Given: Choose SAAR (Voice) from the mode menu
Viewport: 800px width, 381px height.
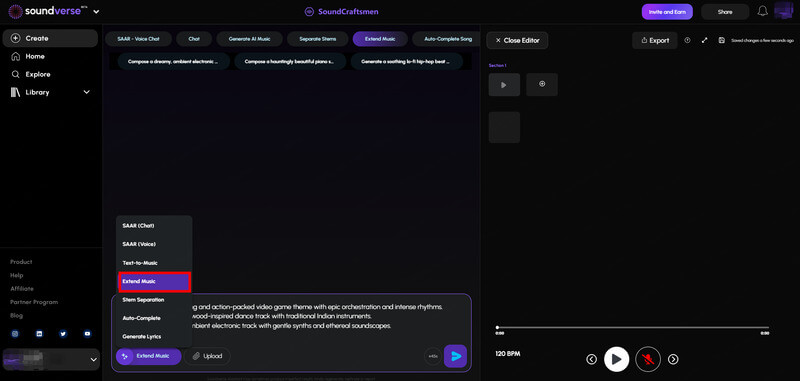Looking at the screenshot, I should click(x=154, y=244).
